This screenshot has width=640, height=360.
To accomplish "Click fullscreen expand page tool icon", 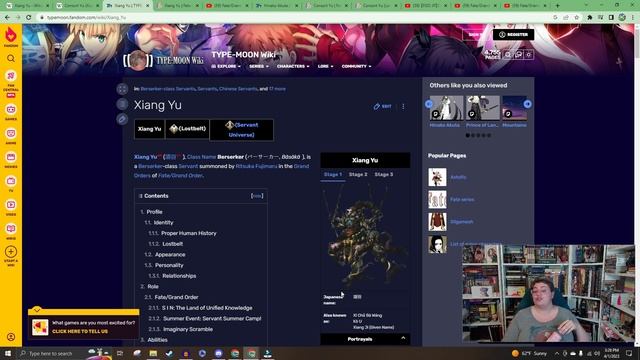I will point(122,89).
